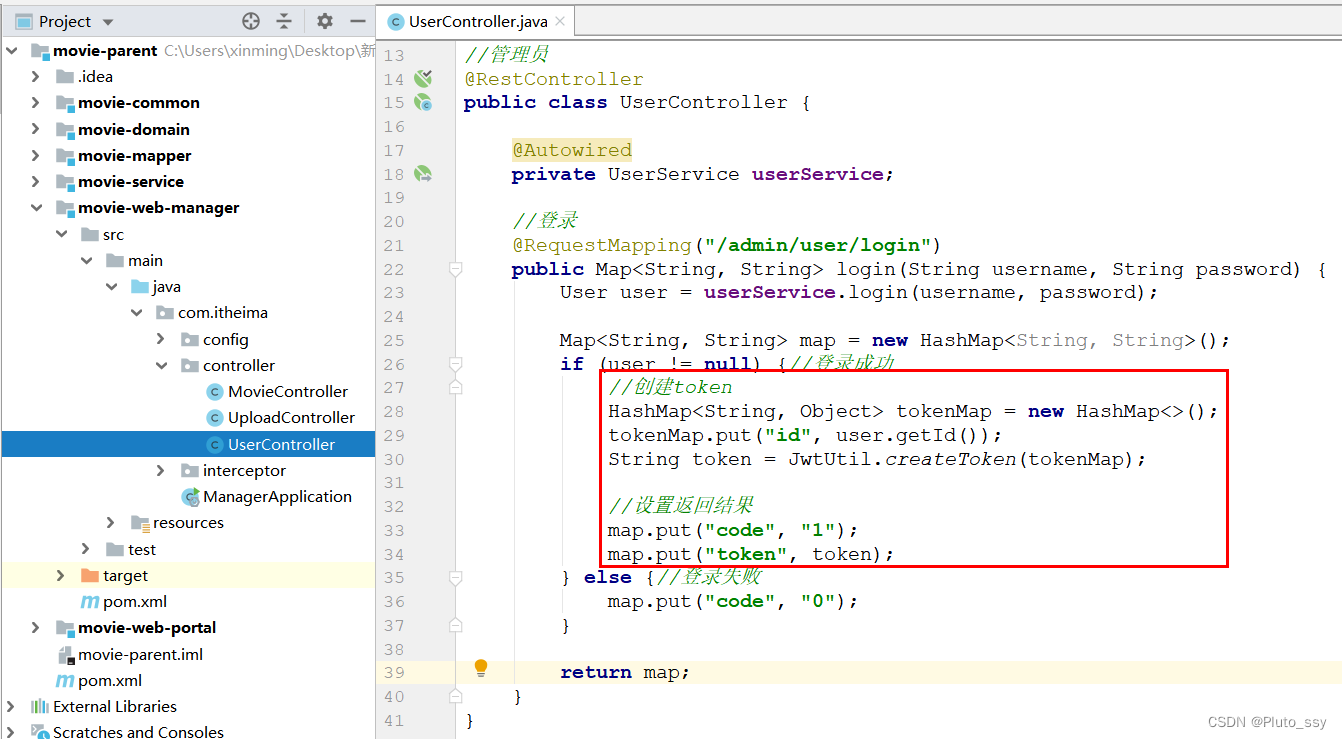Click the light bulb intention icon on line 39
Screen dimensions: 1342x739
point(480,667)
